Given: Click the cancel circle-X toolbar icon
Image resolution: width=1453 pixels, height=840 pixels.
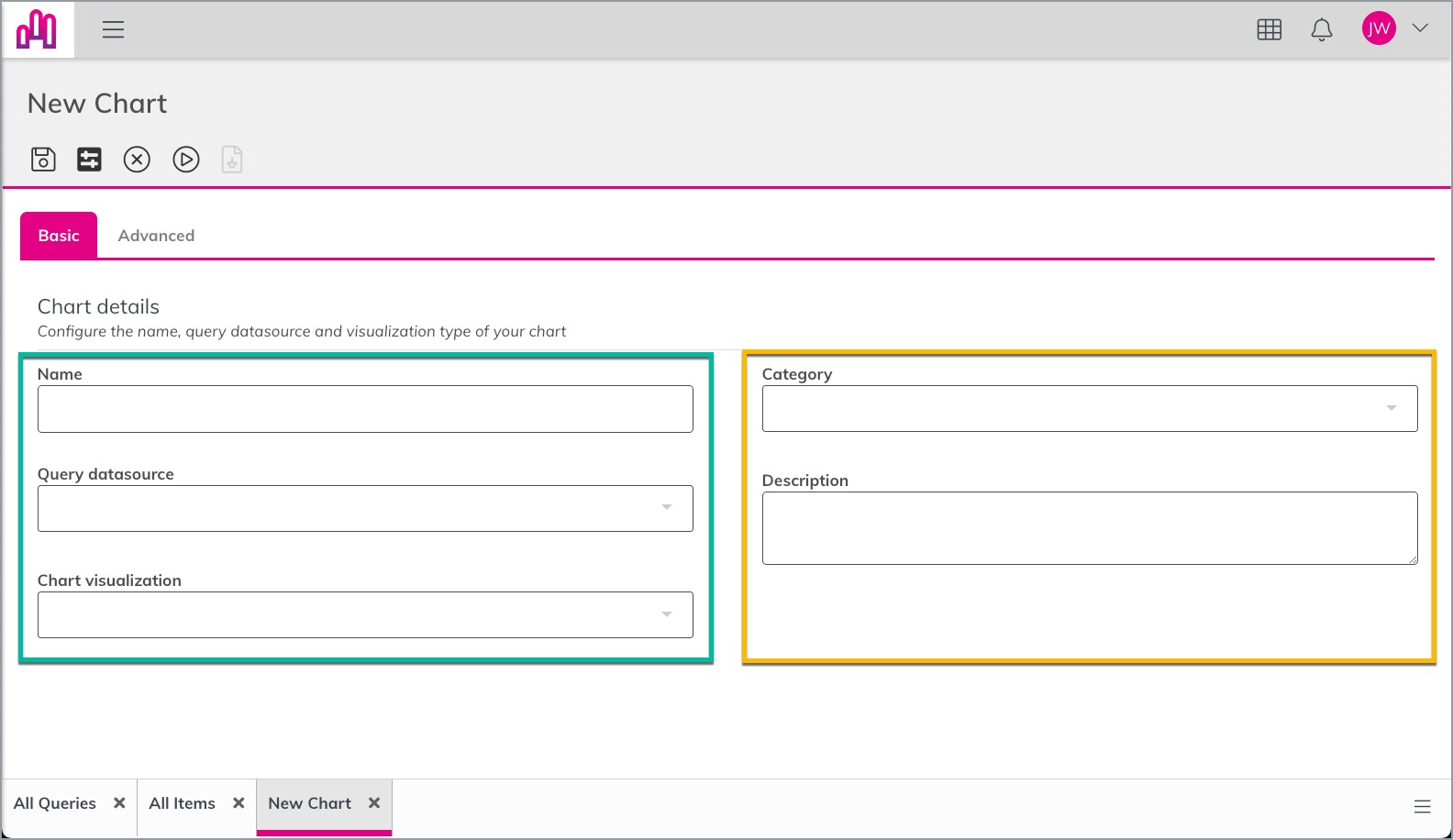Looking at the screenshot, I should pos(137,160).
